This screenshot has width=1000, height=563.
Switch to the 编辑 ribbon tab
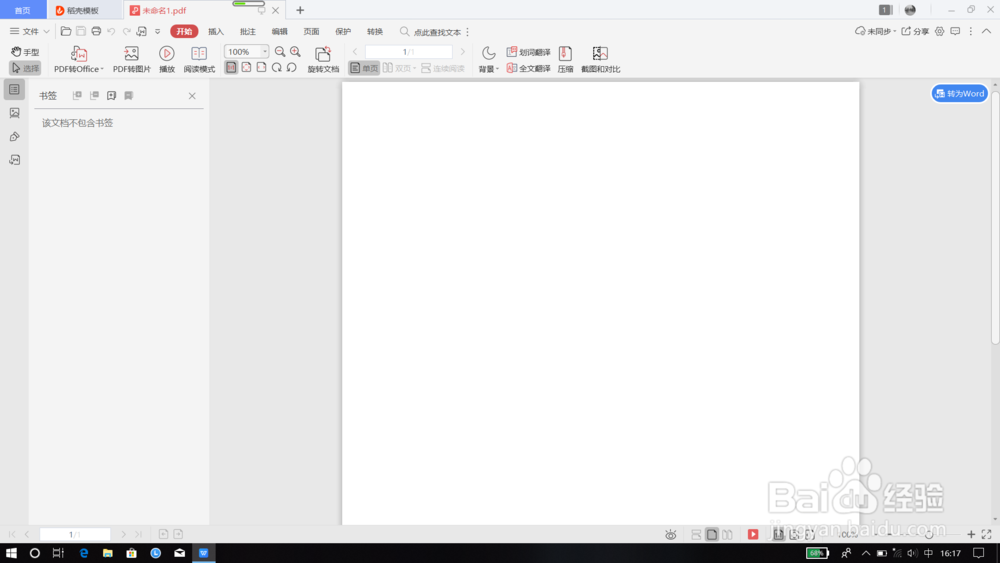[279, 31]
